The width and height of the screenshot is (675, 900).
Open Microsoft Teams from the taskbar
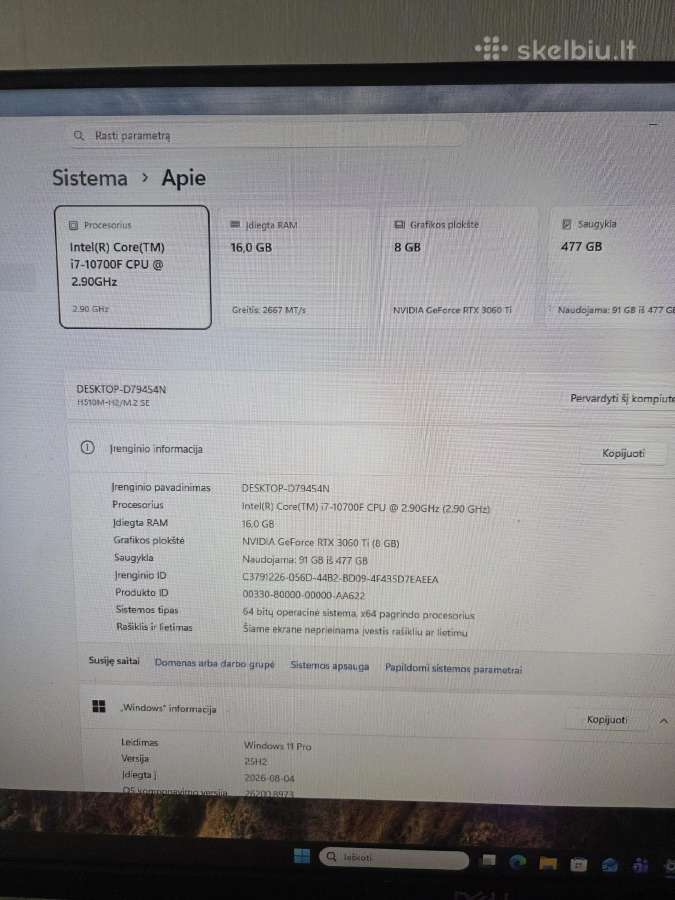(640, 866)
